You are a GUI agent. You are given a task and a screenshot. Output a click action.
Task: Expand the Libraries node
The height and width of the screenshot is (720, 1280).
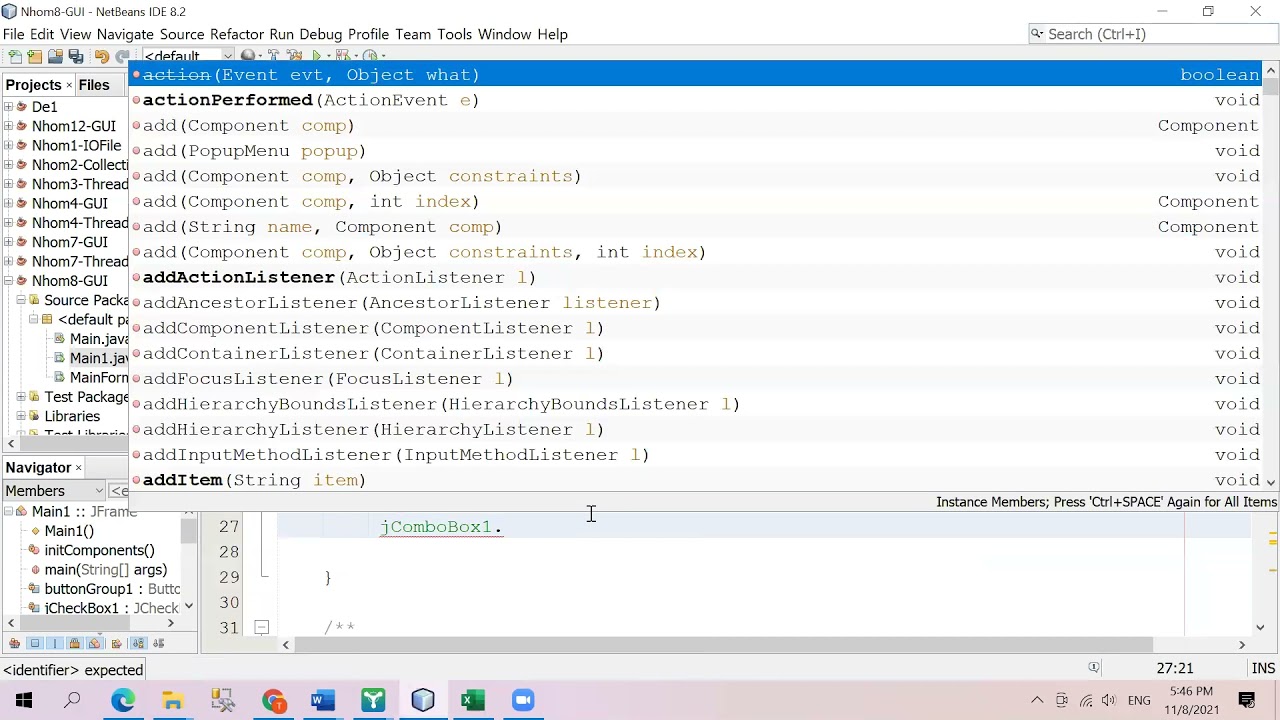pyautogui.click(x=21, y=416)
